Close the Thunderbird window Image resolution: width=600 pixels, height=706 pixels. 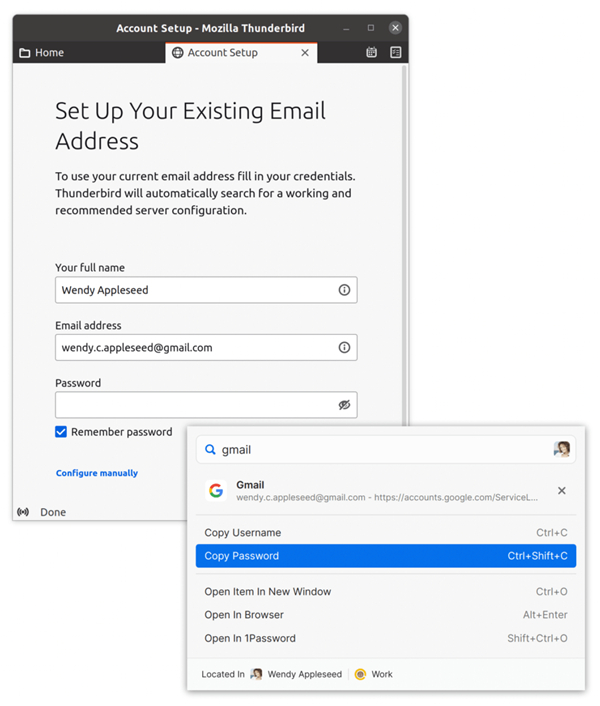395,28
